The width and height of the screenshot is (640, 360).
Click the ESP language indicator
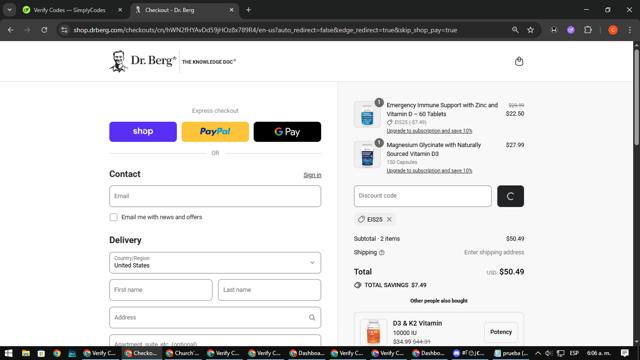pos(574,353)
